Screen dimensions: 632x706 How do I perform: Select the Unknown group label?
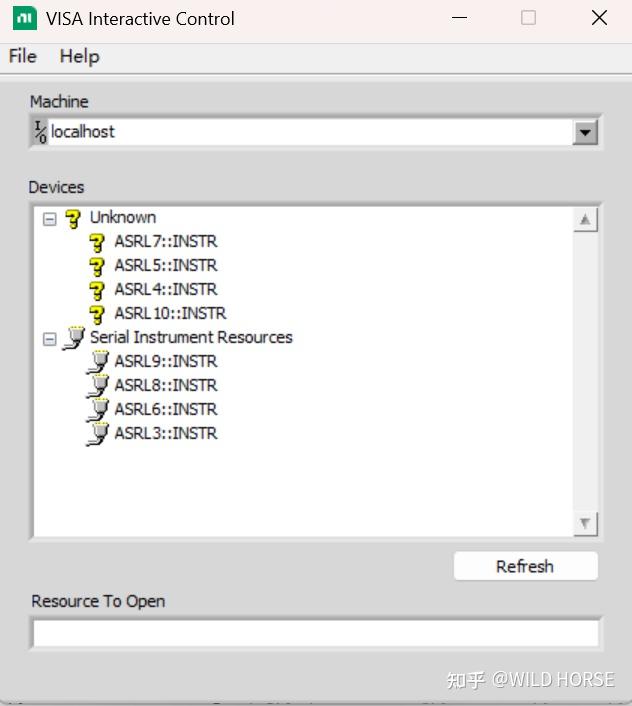point(123,217)
